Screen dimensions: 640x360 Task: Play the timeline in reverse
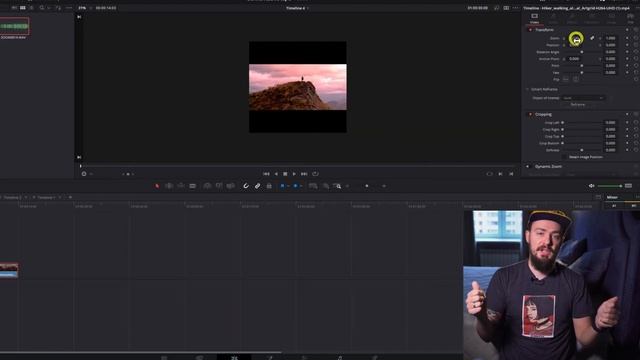[276, 174]
